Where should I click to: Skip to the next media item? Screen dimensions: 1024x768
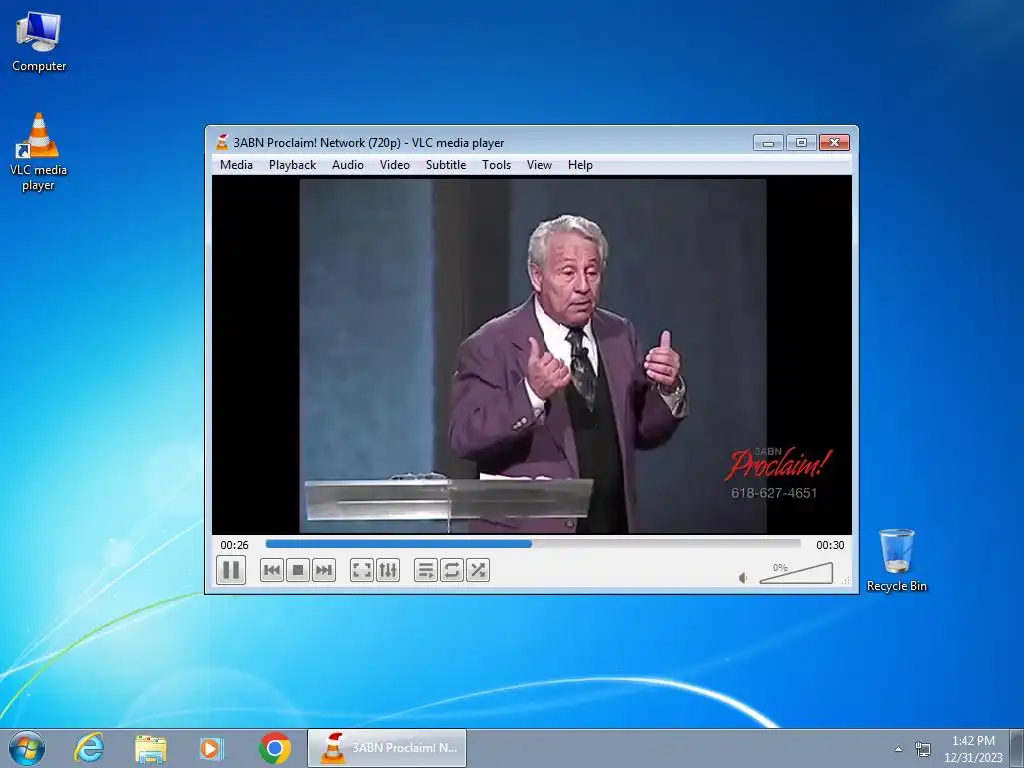[x=324, y=570]
